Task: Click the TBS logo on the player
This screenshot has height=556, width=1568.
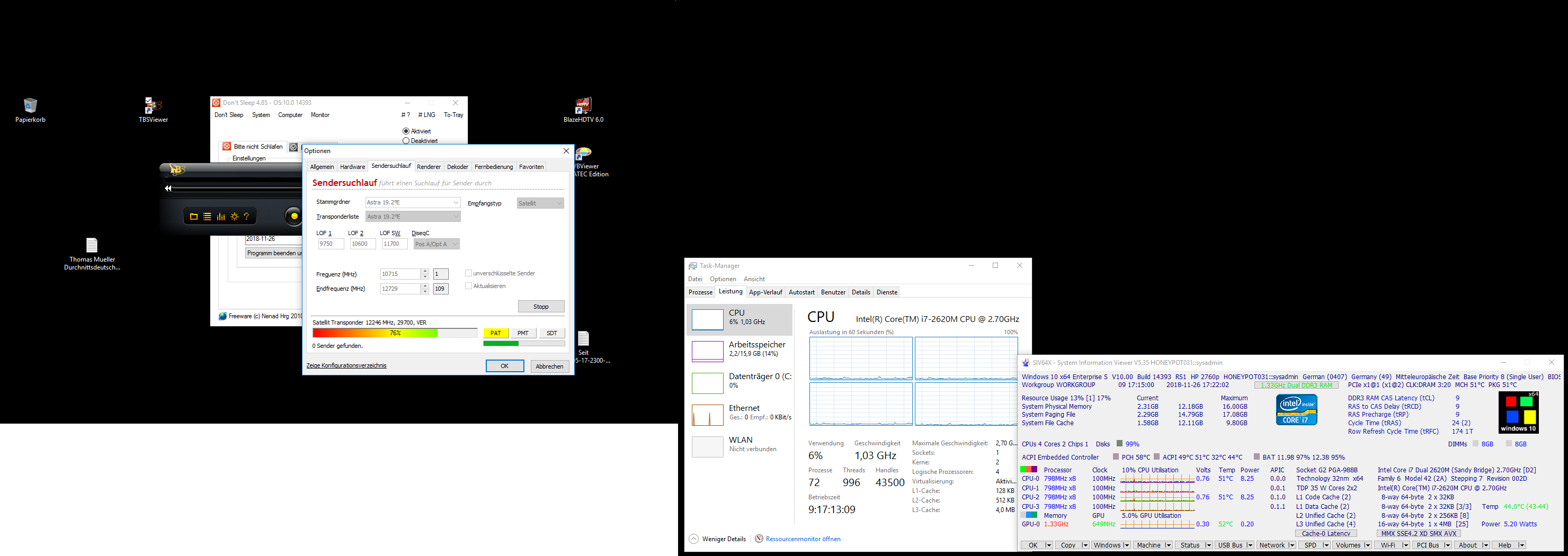Action: coord(178,170)
